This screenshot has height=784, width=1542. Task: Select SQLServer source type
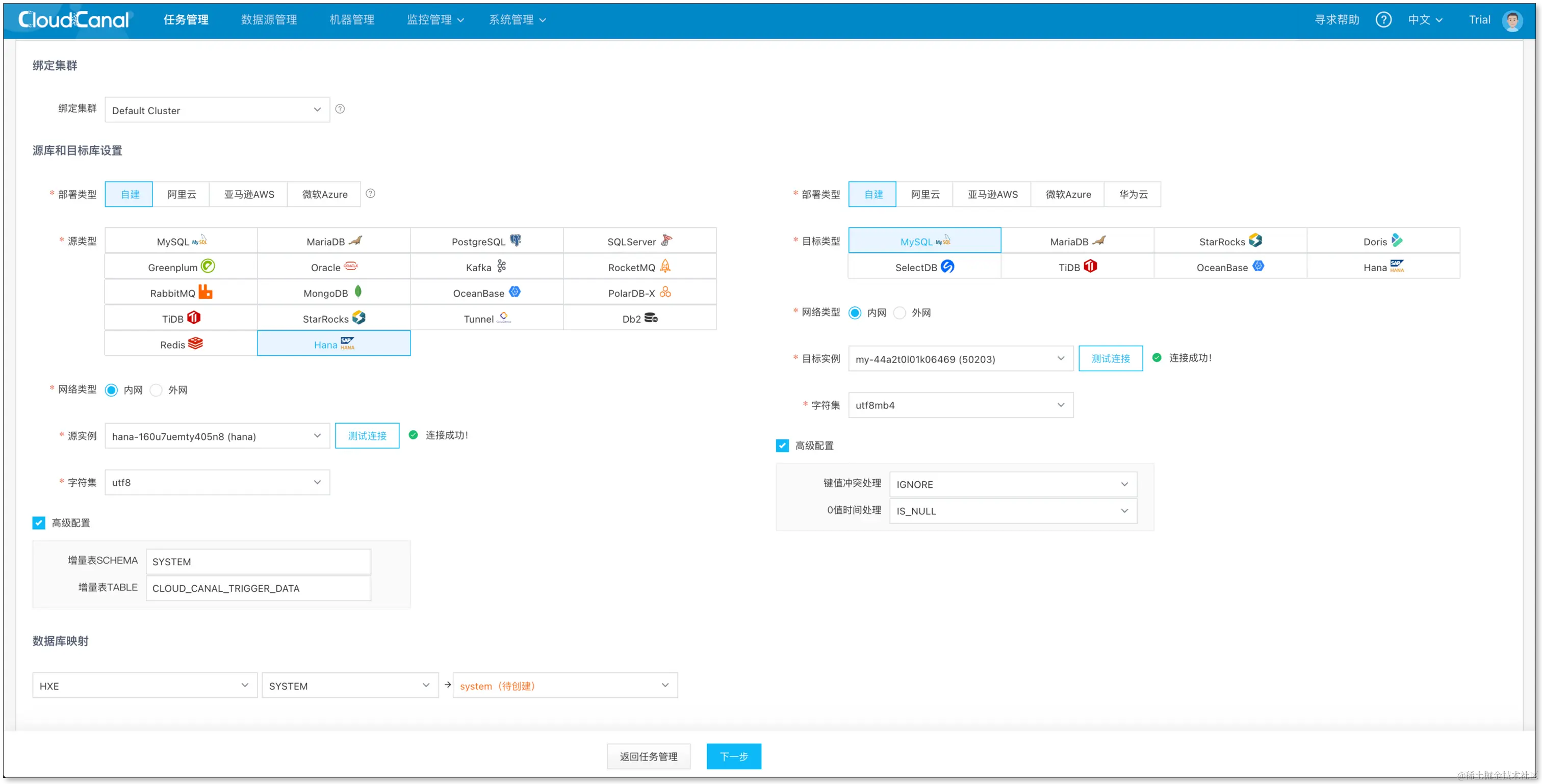(x=640, y=241)
